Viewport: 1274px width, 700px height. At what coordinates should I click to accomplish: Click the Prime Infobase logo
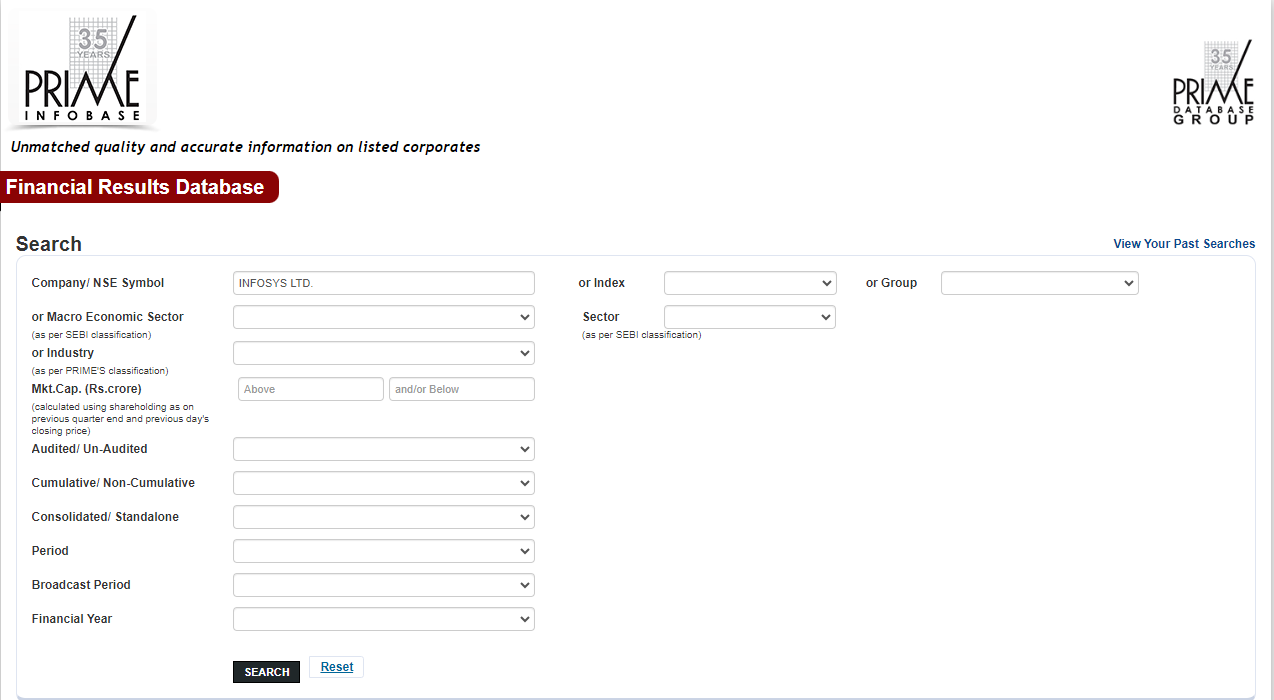coord(82,70)
